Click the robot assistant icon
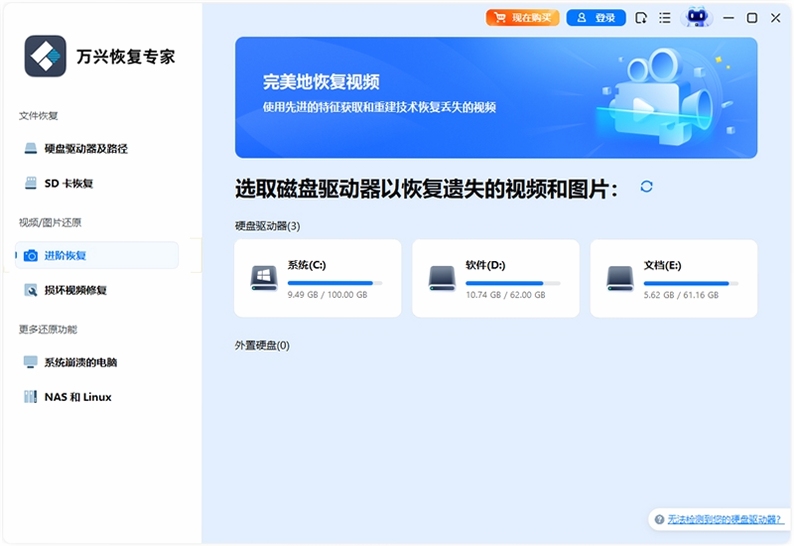The image size is (794, 546). (697, 17)
